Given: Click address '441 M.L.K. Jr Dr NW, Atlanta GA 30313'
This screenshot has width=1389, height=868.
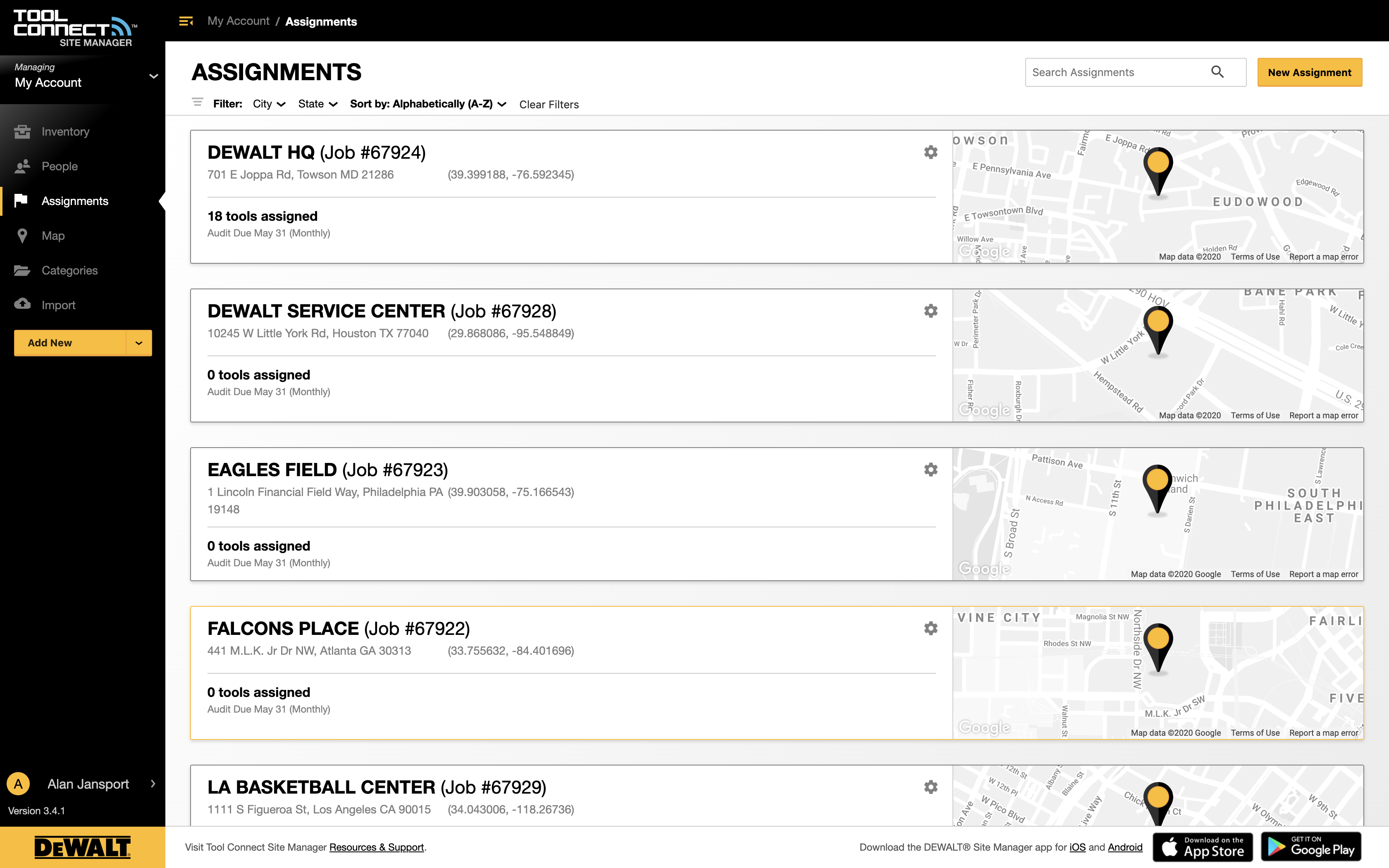Looking at the screenshot, I should 309,651.
